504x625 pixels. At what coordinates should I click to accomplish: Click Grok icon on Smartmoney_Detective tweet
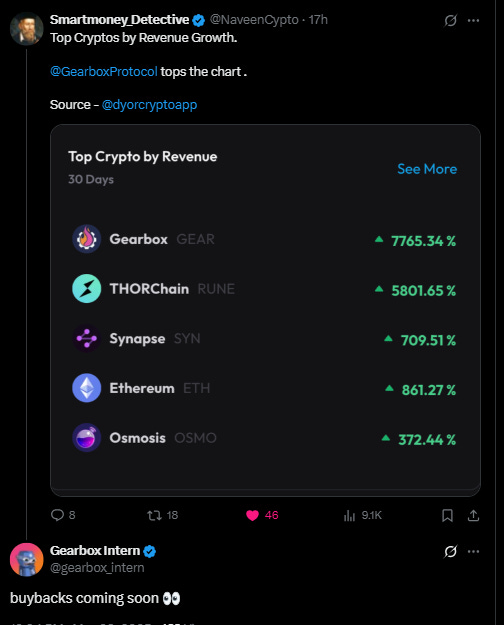pos(451,20)
